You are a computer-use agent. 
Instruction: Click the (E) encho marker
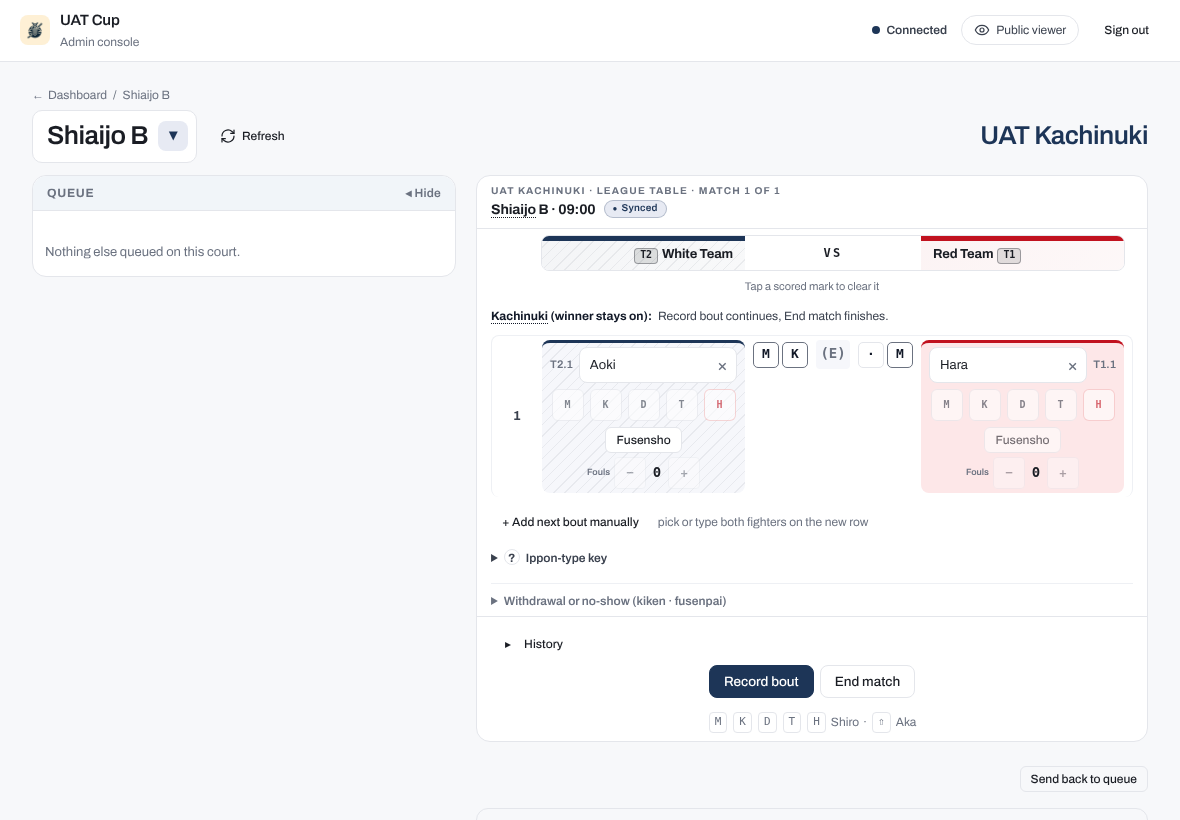(833, 354)
